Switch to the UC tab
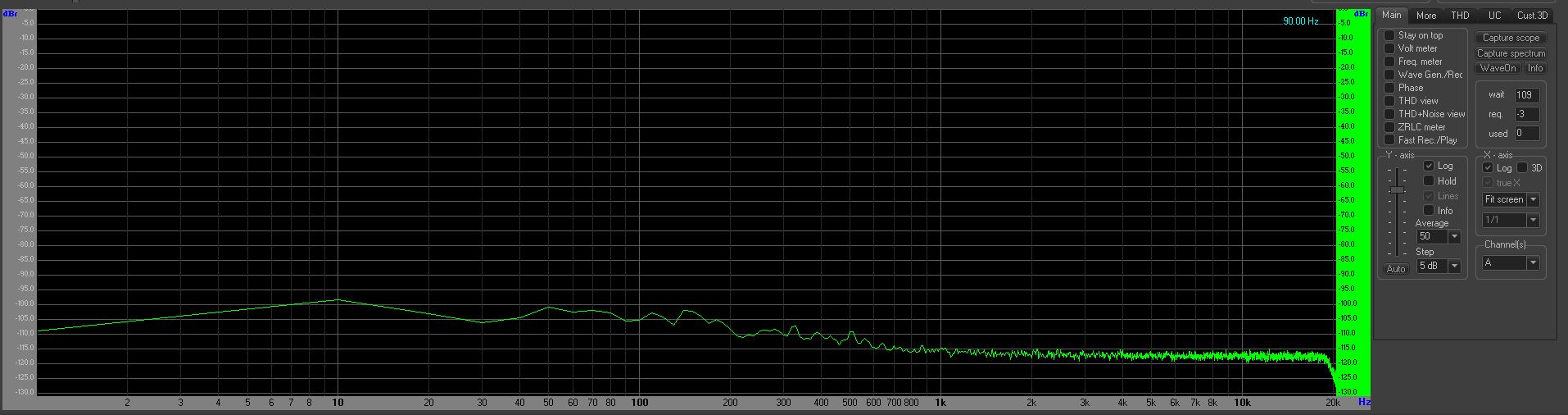1568x415 pixels. tap(1494, 16)
